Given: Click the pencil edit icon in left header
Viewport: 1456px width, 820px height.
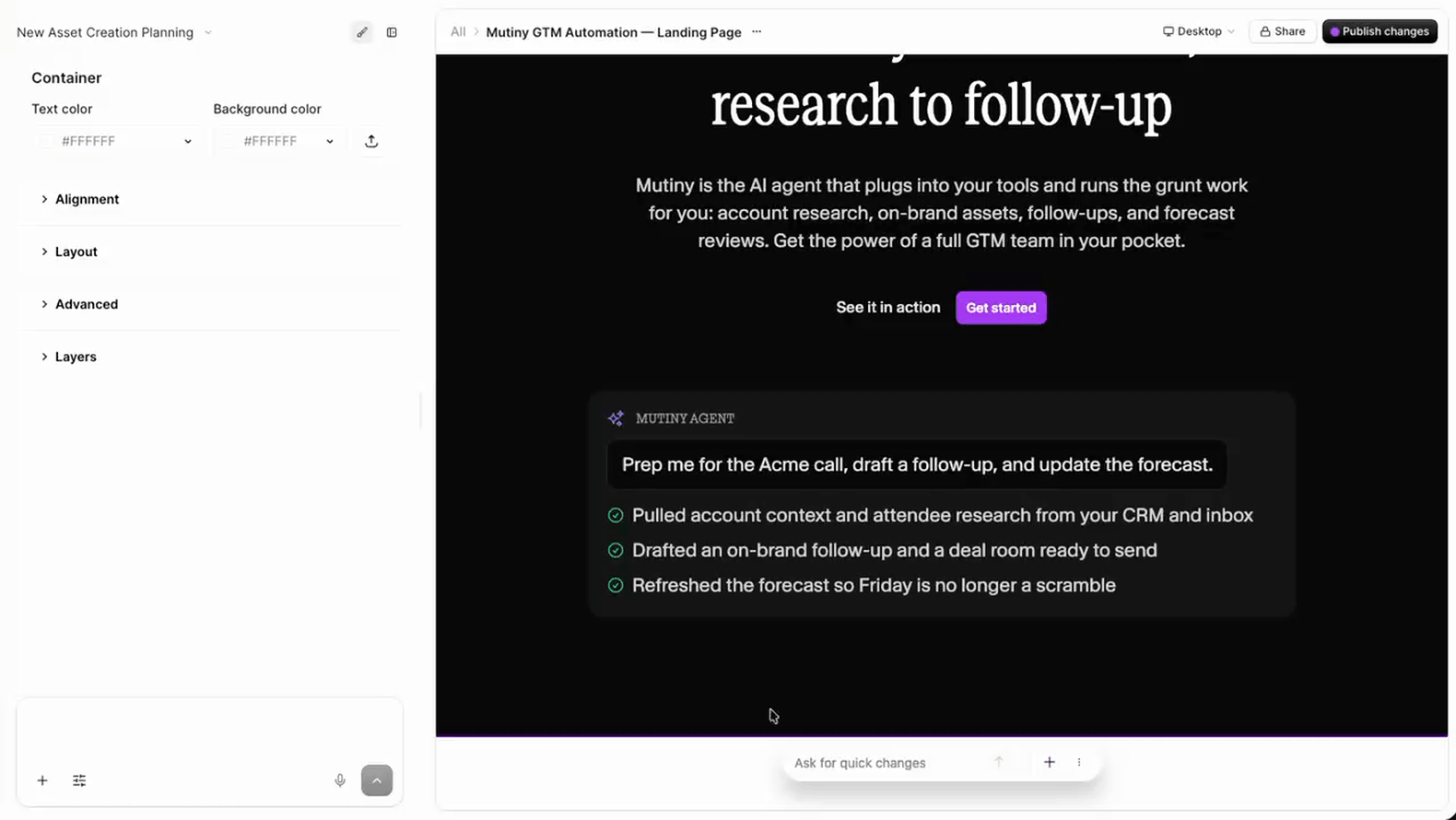Looking at the screenshot, I should 362,32.
